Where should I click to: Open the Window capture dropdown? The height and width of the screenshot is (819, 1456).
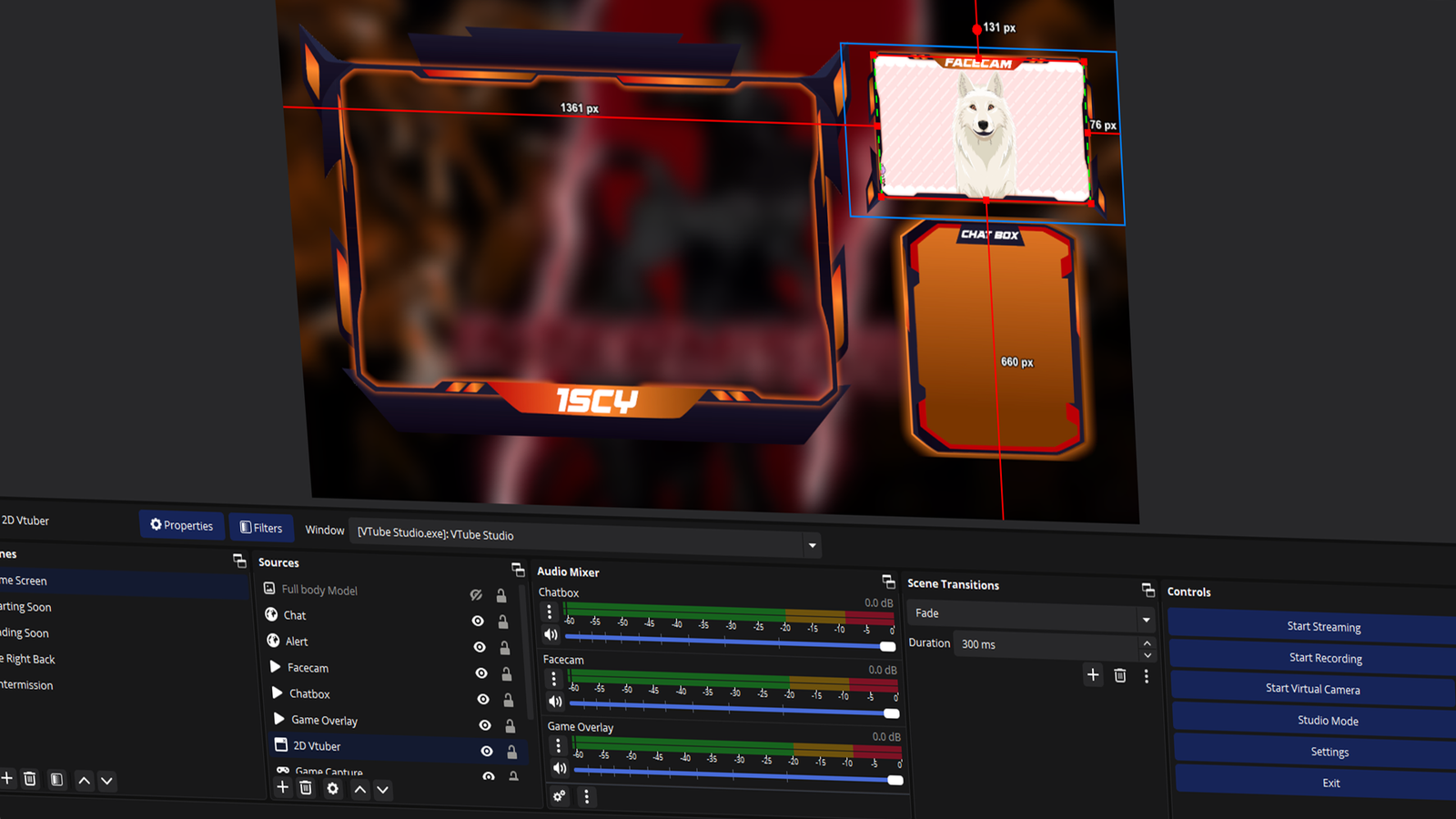pos(811,544)
